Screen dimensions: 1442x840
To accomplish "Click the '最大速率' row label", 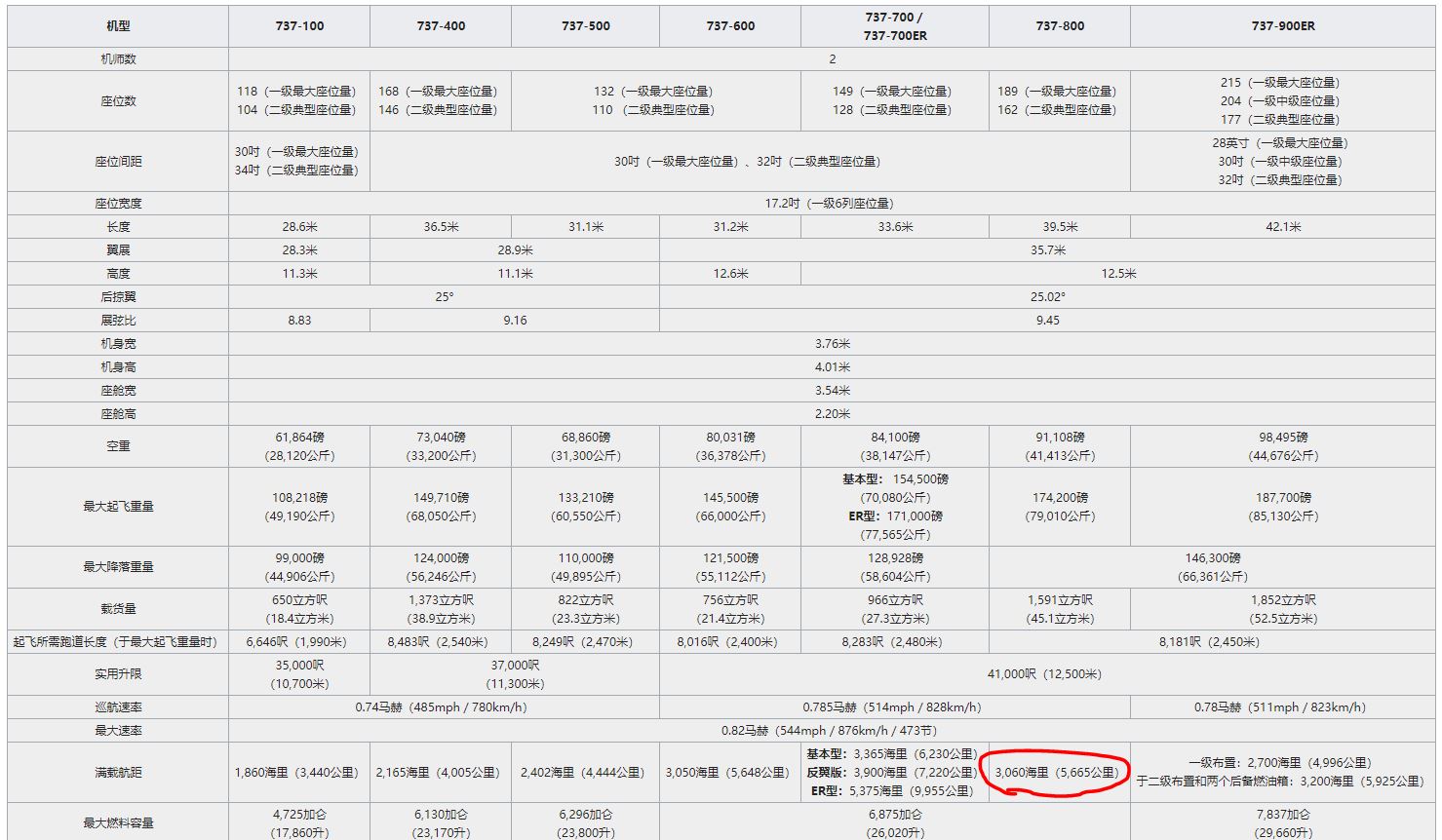I will click(x=118, y=730).
